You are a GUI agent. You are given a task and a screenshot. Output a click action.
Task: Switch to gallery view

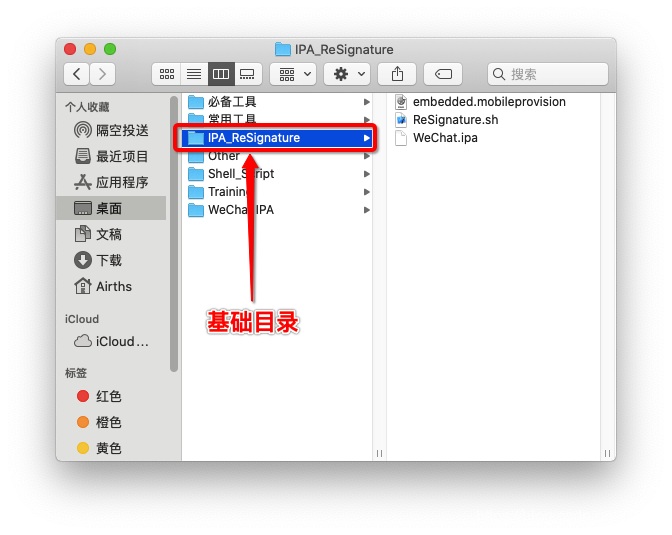point(247,74)
